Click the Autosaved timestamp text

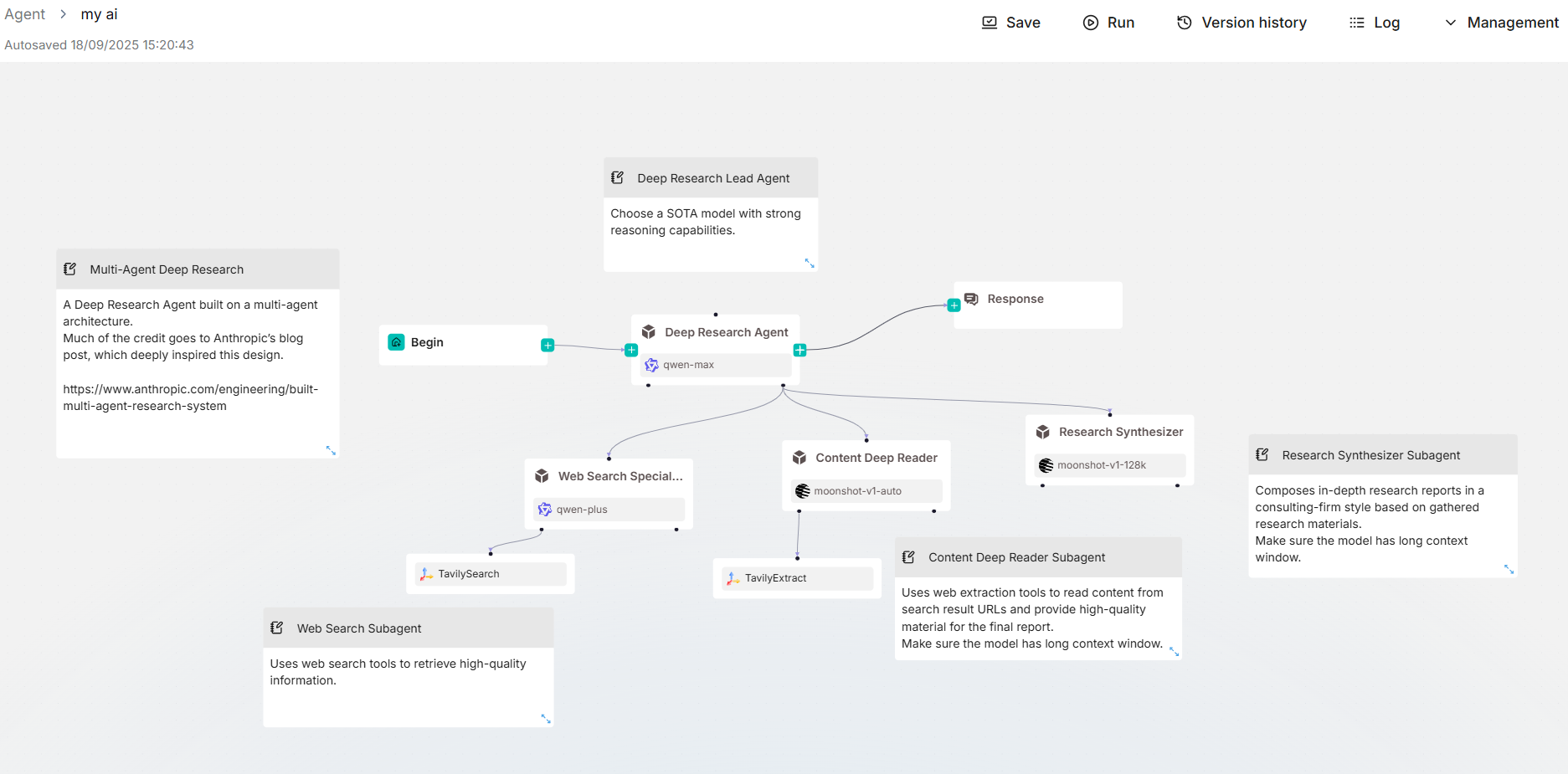point(99,45)
